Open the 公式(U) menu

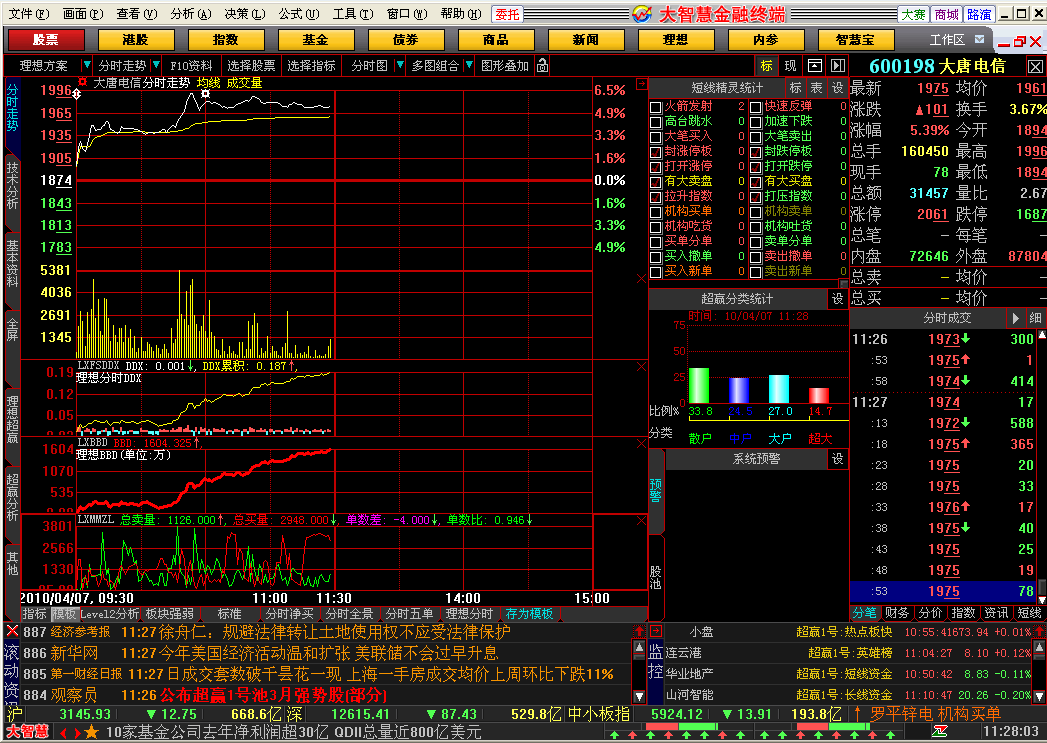(x=298, y=13)
